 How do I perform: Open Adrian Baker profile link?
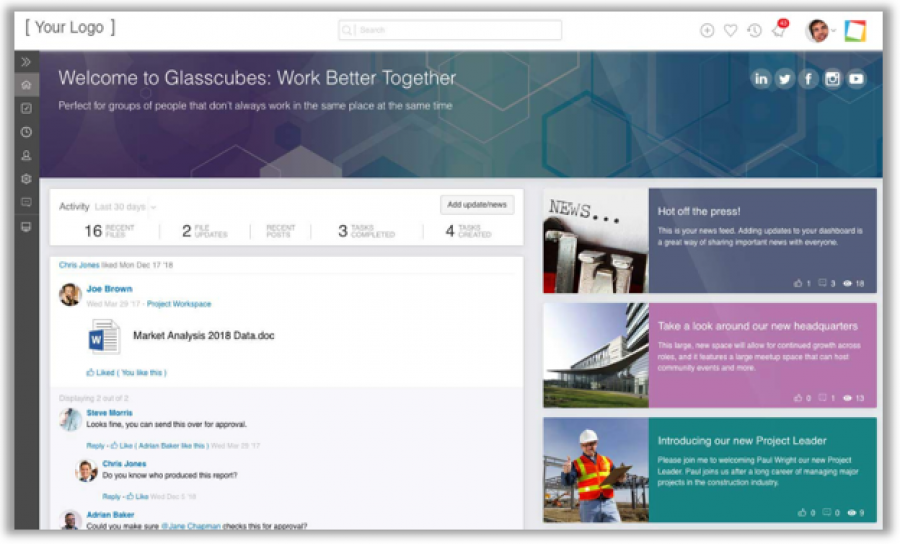pos(110,515)
